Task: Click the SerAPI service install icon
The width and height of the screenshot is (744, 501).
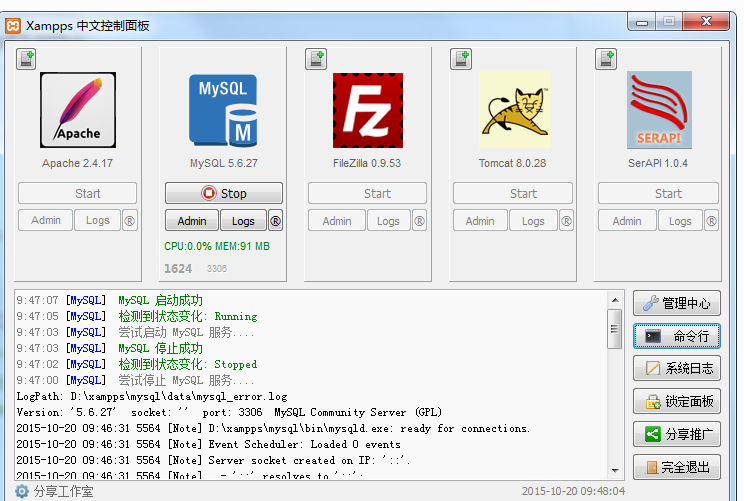Action: coord(606,59)
